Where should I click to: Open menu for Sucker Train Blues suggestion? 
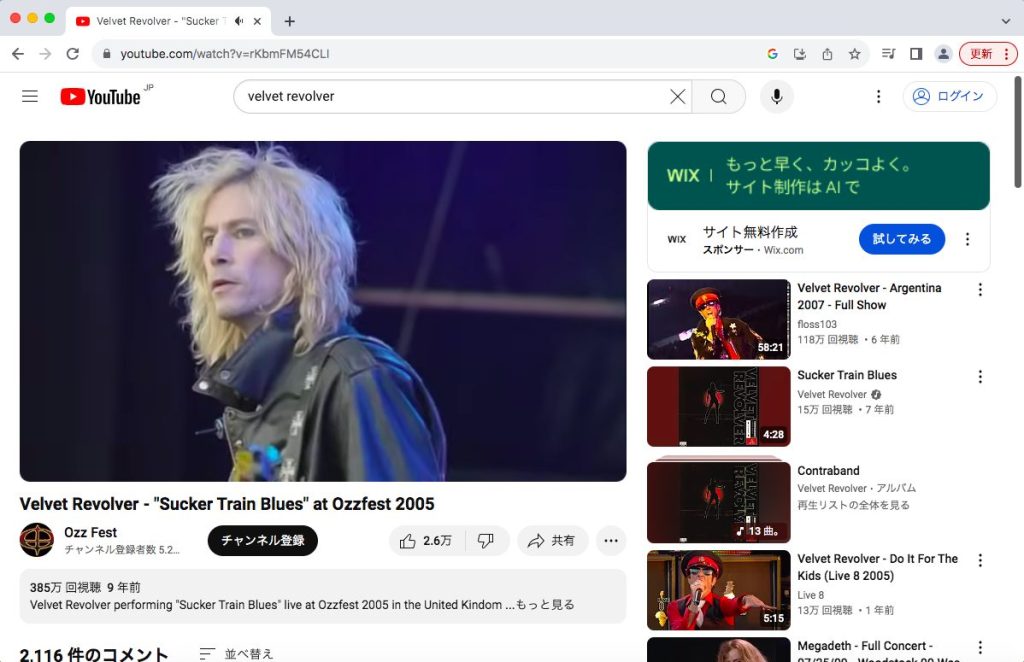pos(980,377)
